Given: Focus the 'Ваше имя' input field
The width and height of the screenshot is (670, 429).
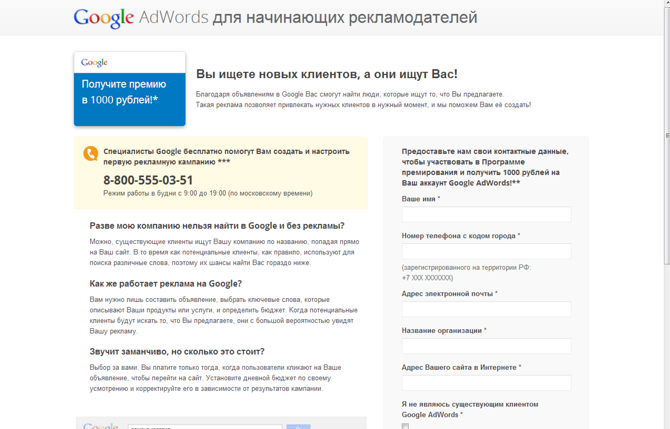Looking at the screenshot, I should click(486, 214).
